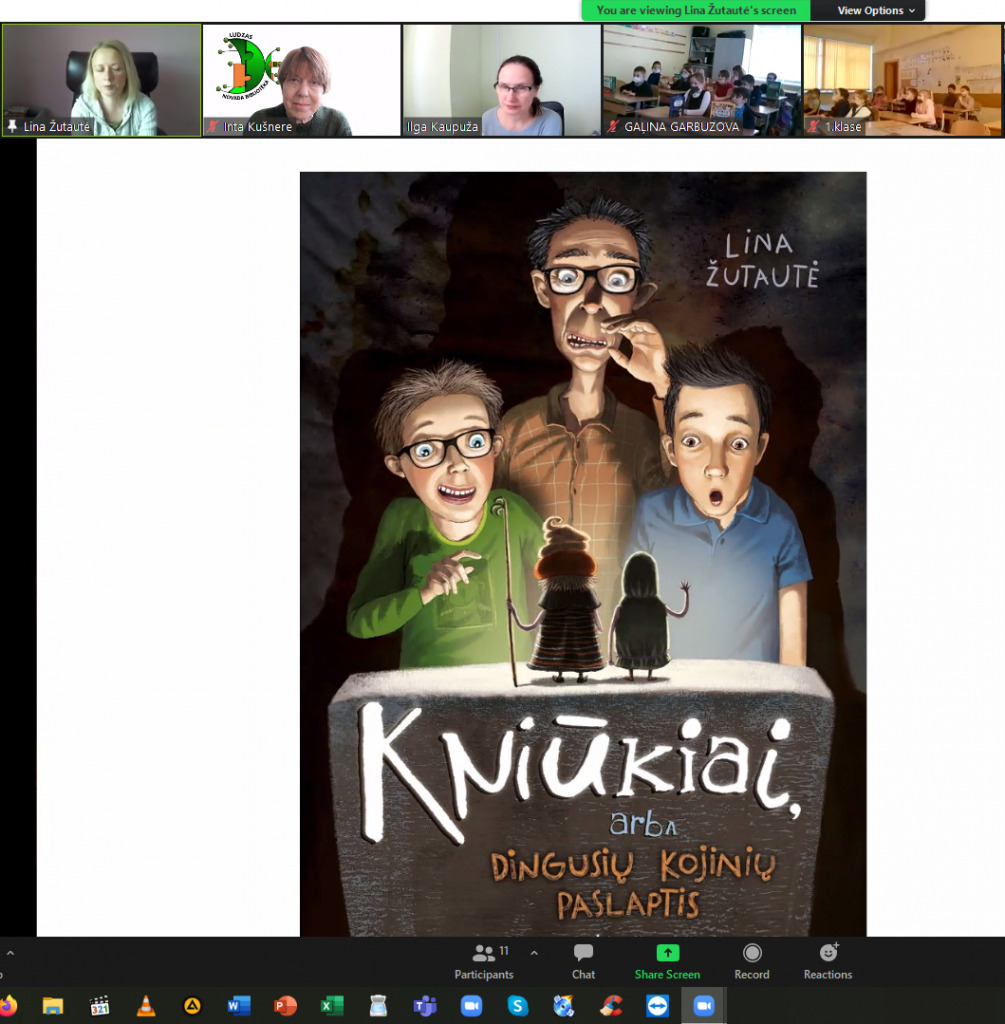The height and width of the screenshot is (1024, 1005).
Task: Open the View Options dropdown
Action: 876,10
